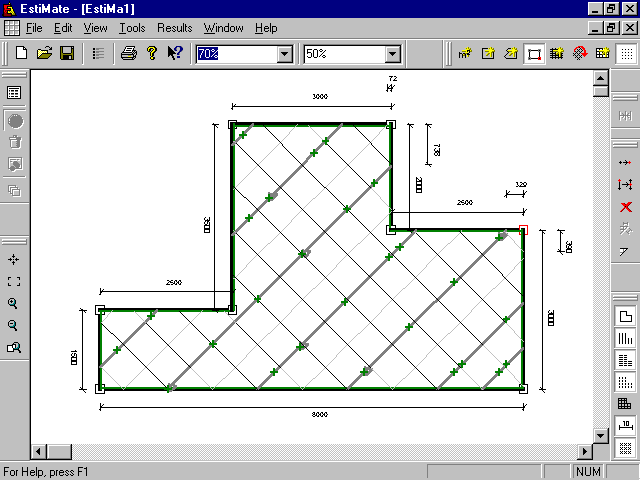Toggle the floor outline shape layer button
Image resolution: width=640 pixels, height=480 pixels.
click(625, 316)
